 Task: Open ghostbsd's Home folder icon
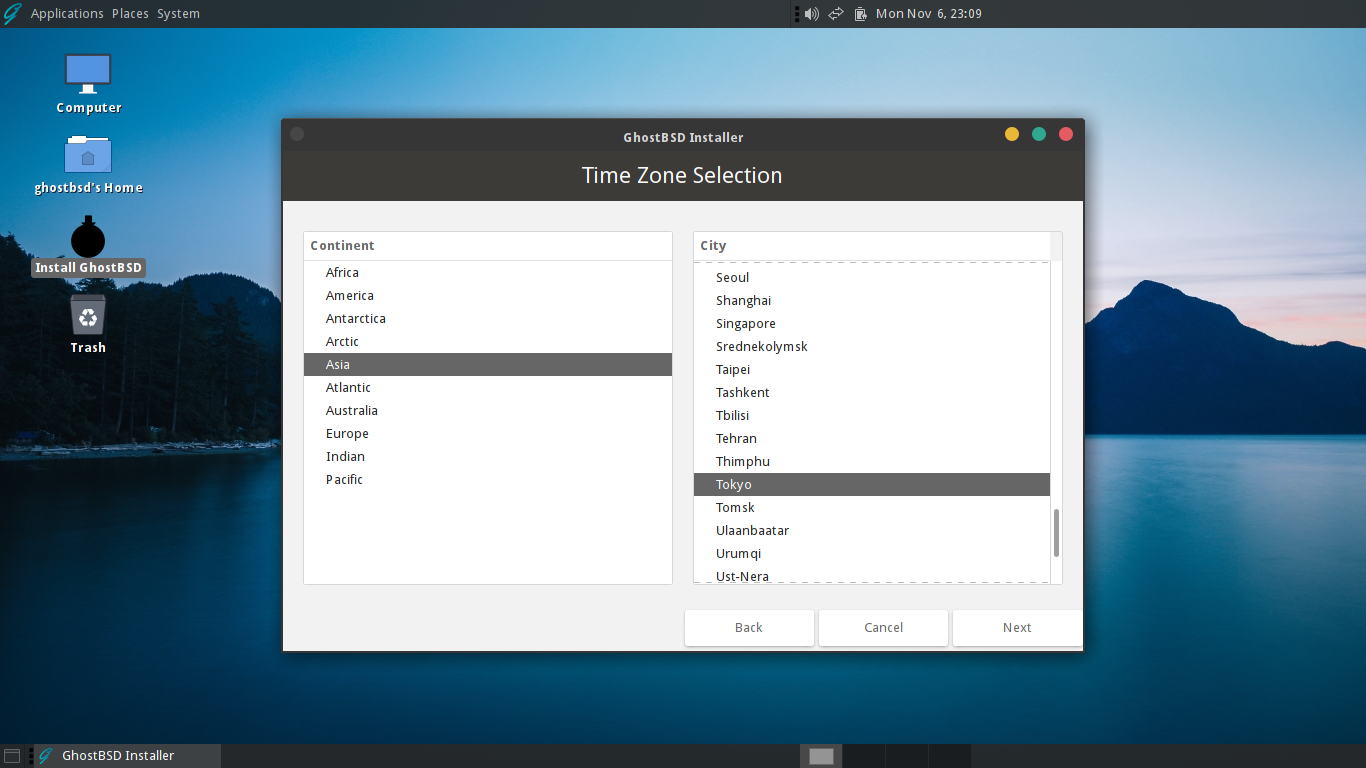pos(88,154)
